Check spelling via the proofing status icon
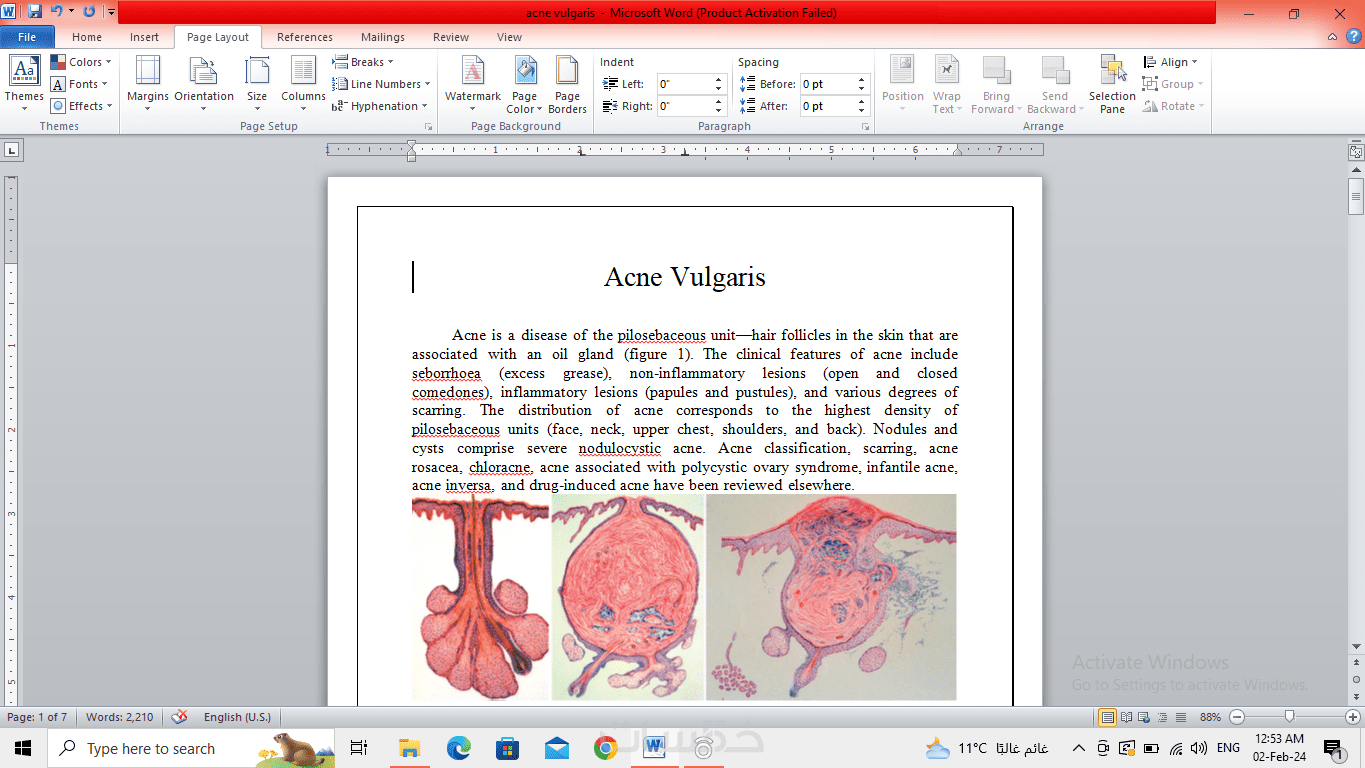Viewport: 1365px width, 768px height. pos(180,717)
